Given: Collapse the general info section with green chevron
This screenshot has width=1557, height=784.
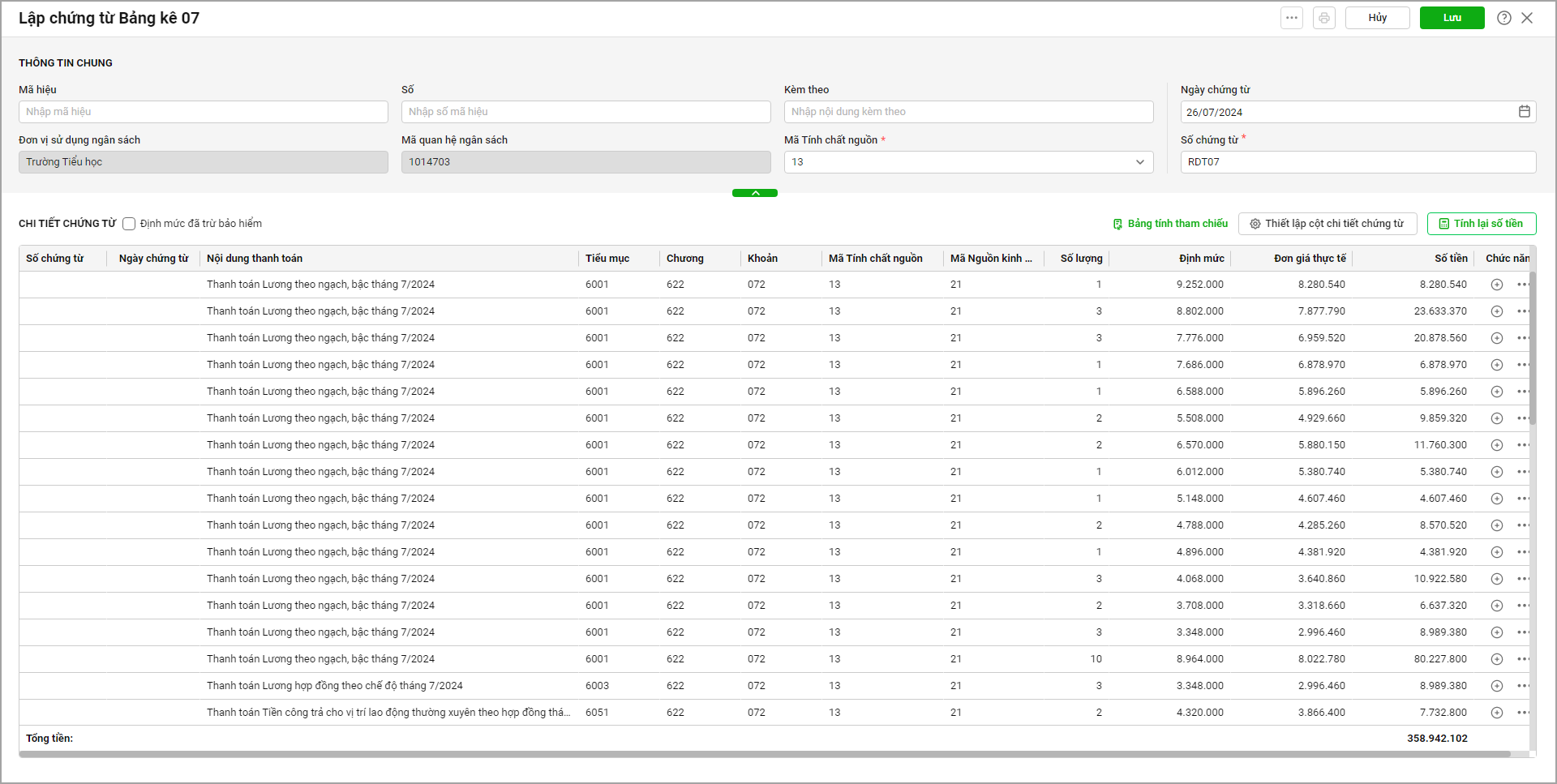Looking at the screenshot, I should pyautogui.click(x=755, y=193).
